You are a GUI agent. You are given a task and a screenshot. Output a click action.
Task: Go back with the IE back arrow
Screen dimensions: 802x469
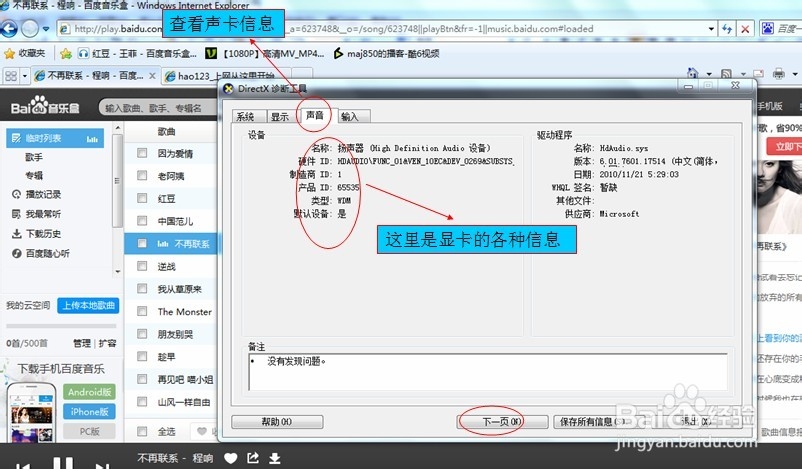tap(9, 29)
